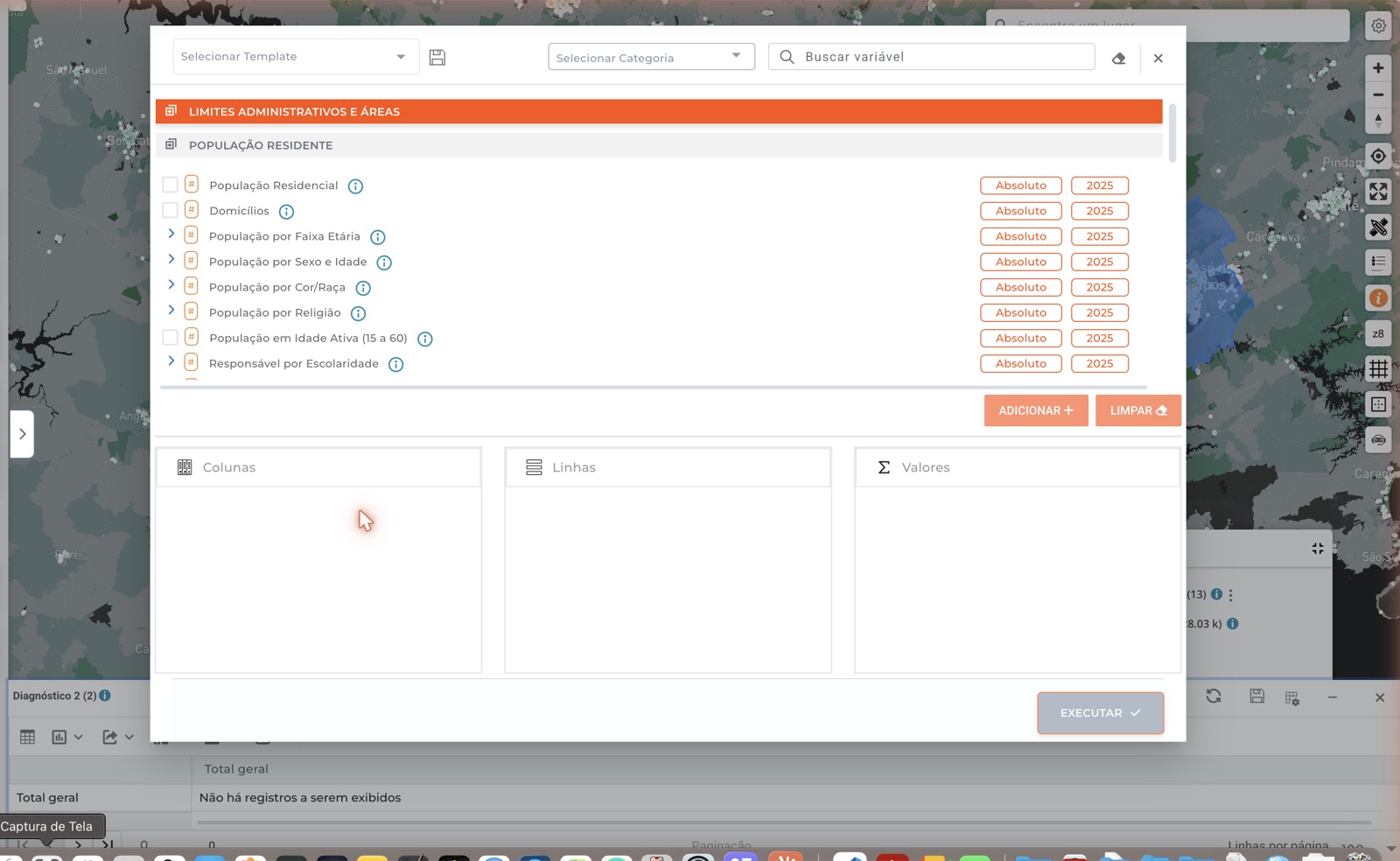The image size is (1400, 861).
Task: Click table view icon in Diagnóstico toolbar
Action: click(27, 738)
